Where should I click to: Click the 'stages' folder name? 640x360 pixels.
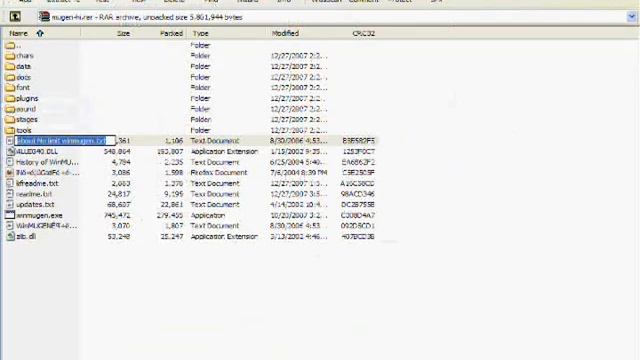(27, 120)
